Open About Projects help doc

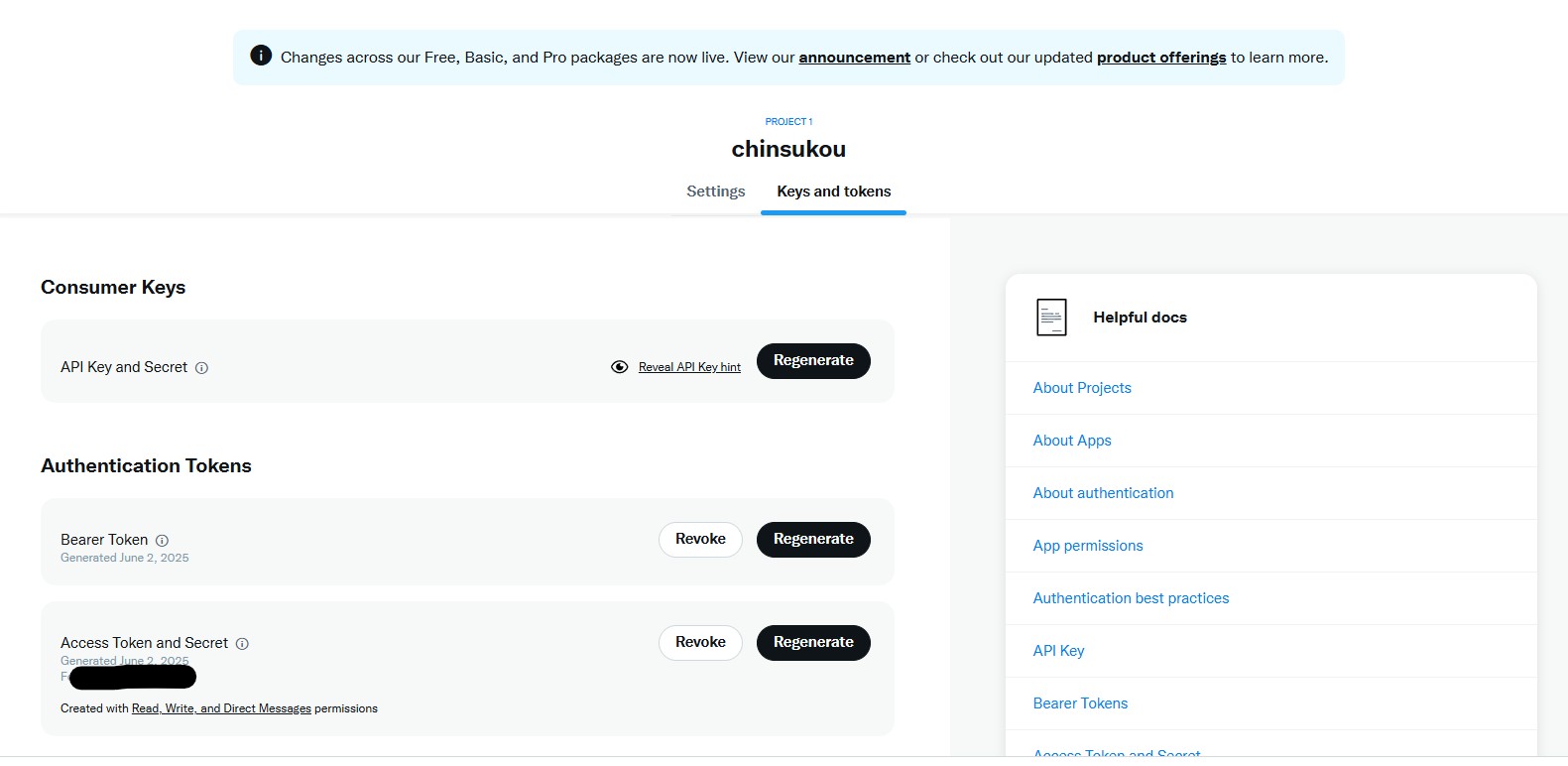point(1082,388)
